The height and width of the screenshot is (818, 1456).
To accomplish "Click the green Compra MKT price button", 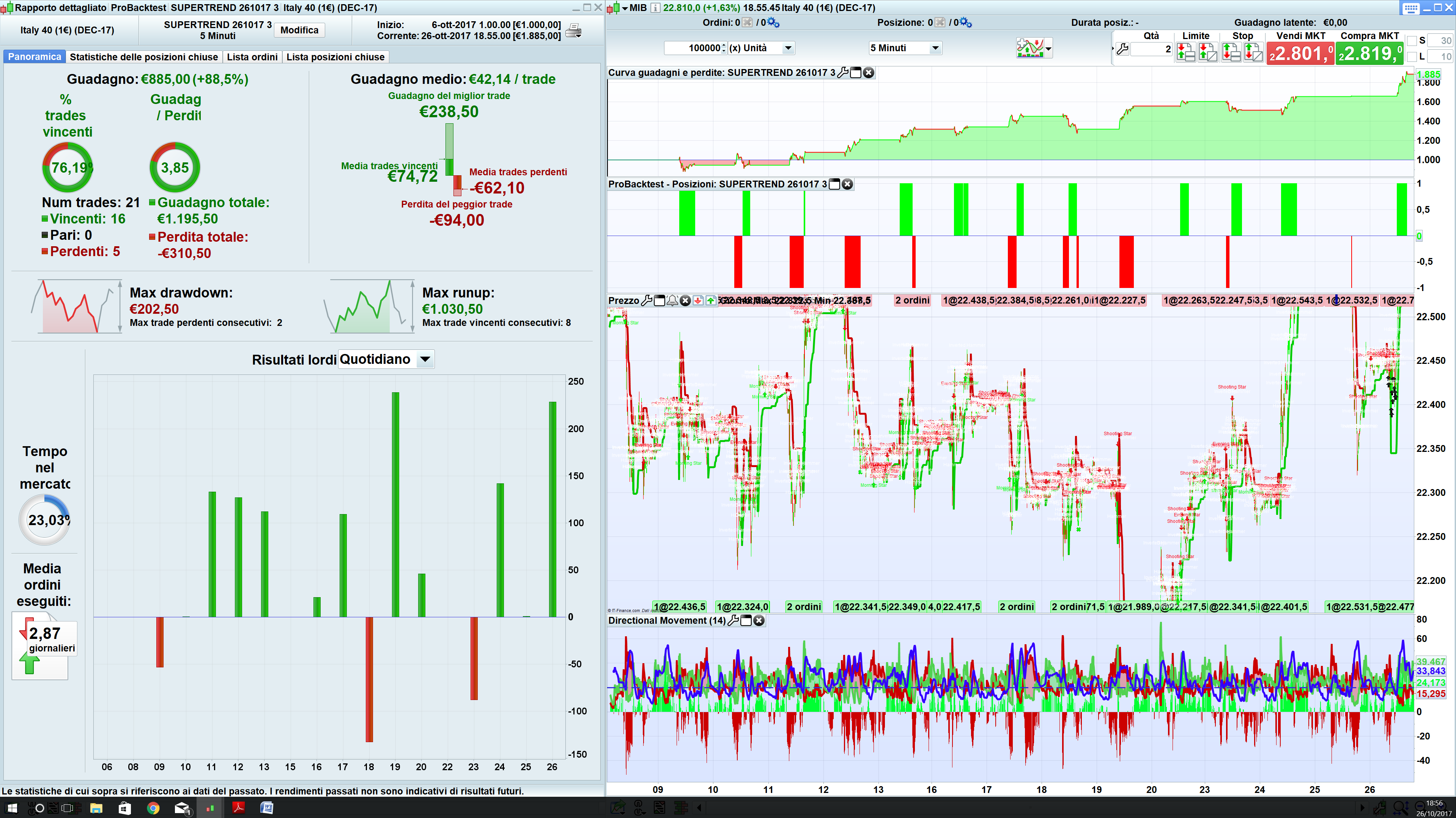I will click(1369, 54).
